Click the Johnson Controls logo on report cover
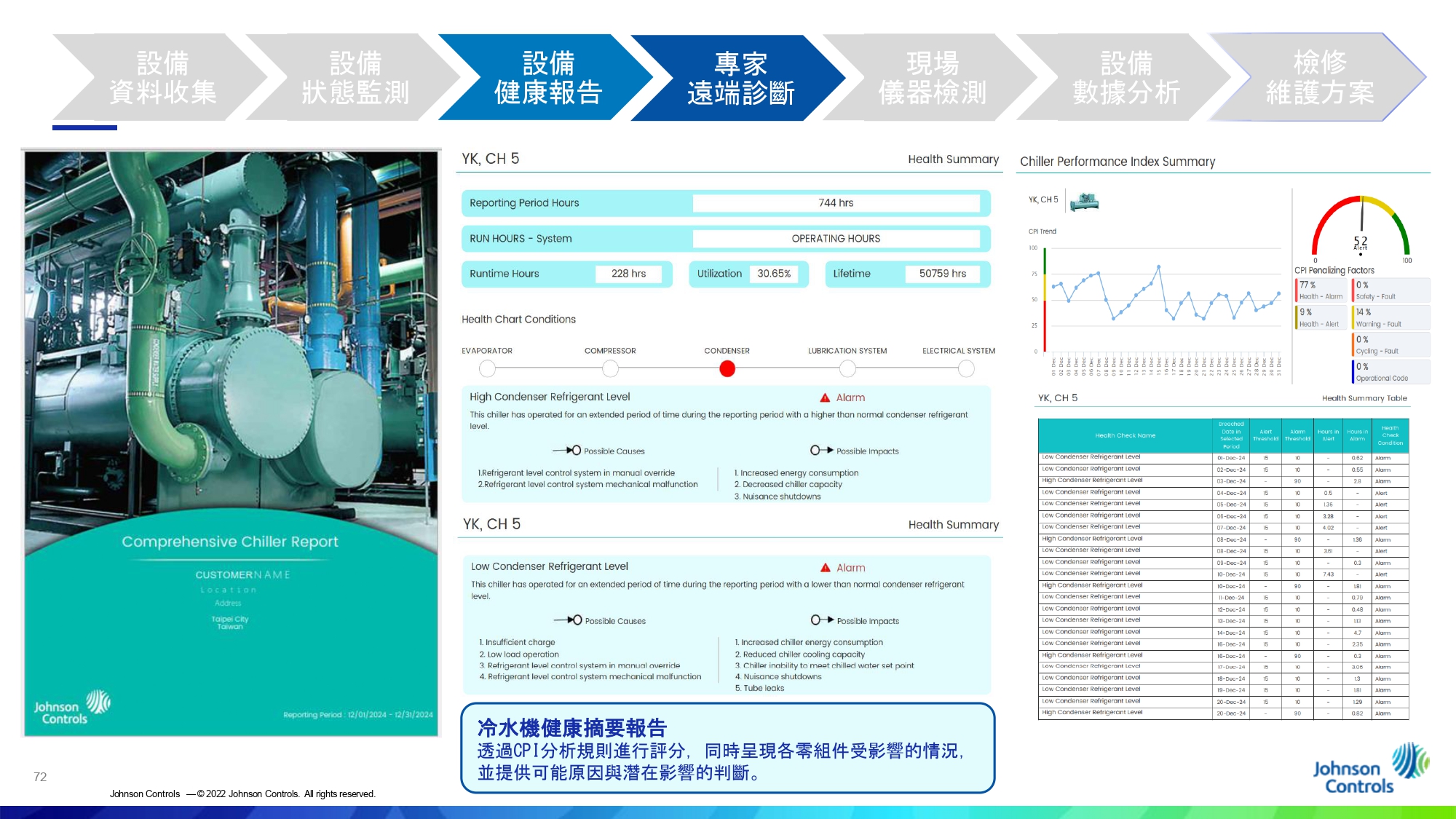This screenshot has width=1456, height=819. click(x=71, y=708)
